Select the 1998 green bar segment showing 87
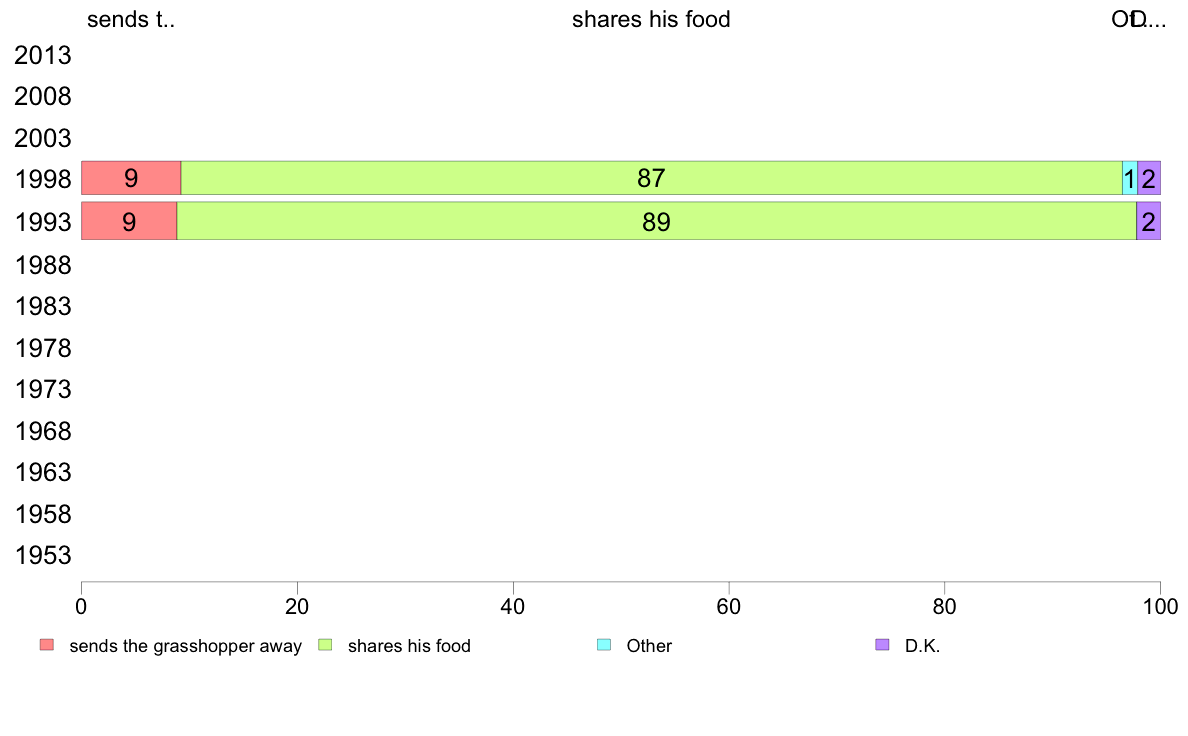The image size is (1188, 736). point(651,178)
